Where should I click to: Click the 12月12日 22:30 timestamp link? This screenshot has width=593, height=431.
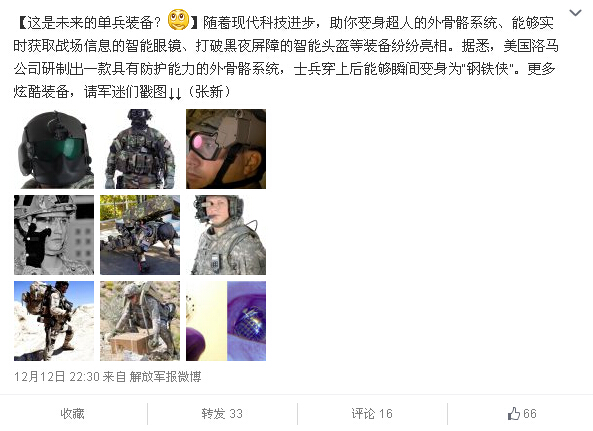tap(57, 377)
